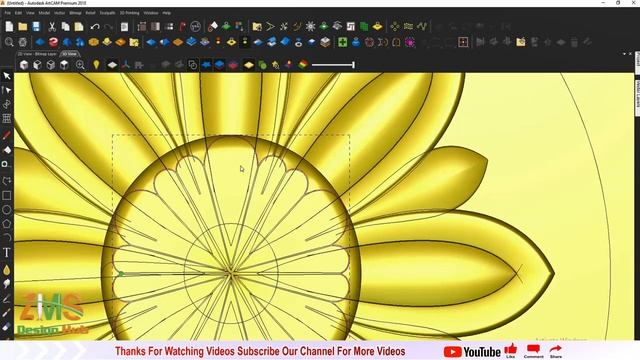The height and width of the screenshot is (360, 640).
Task: Click the white gear snowflake icon in top toolbar
Action: point(311,27)
